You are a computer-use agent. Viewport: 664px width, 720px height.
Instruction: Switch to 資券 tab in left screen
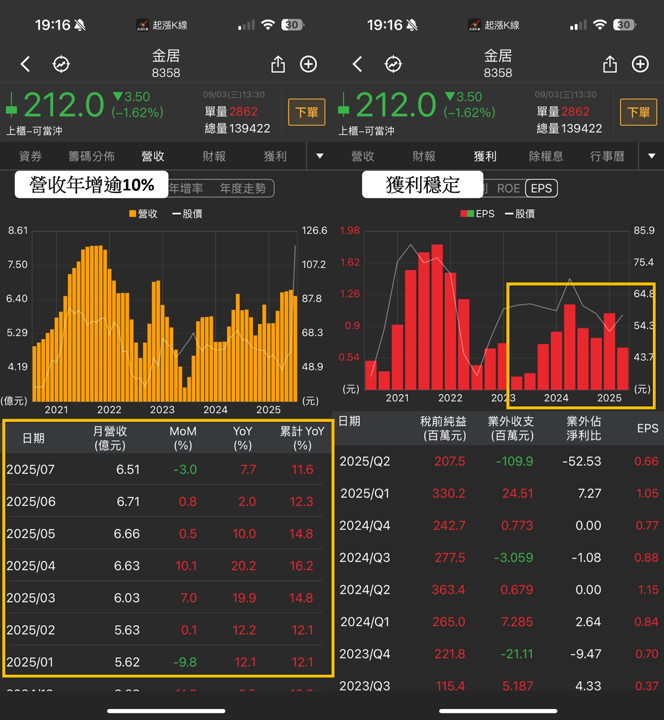(30, 156)
